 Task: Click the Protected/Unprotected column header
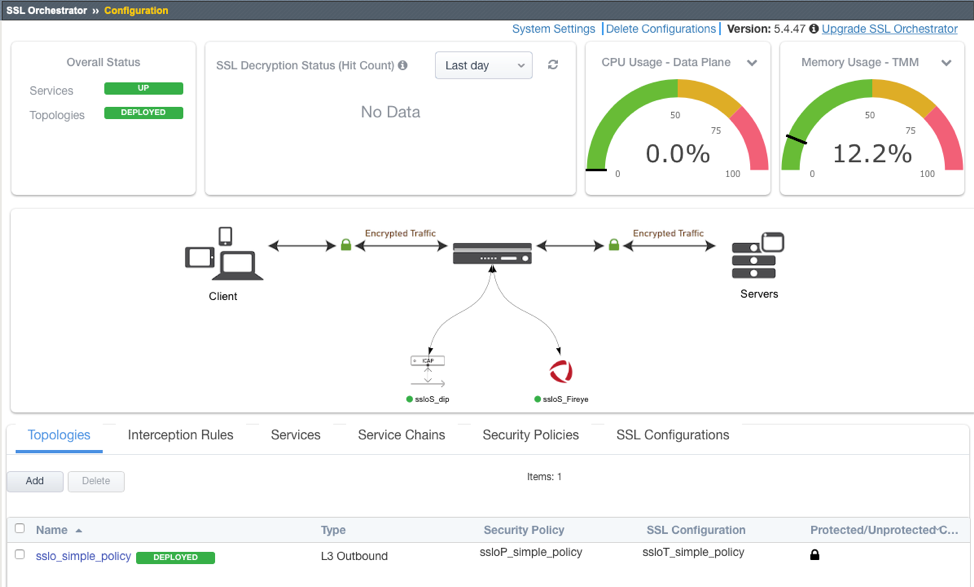tap(884, 530)
